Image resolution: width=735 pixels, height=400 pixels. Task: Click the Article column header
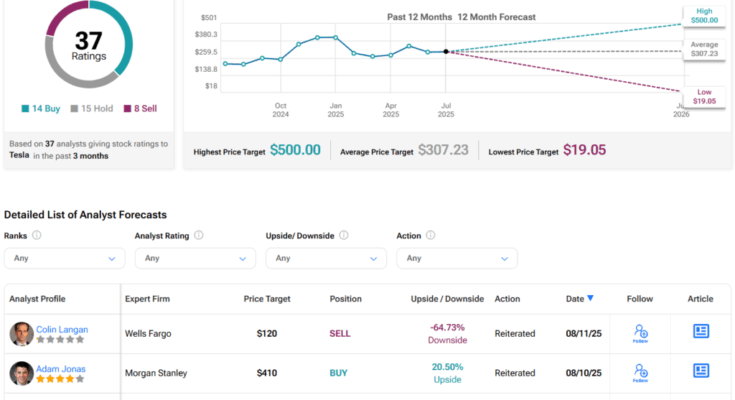click(x=700, y=299)
